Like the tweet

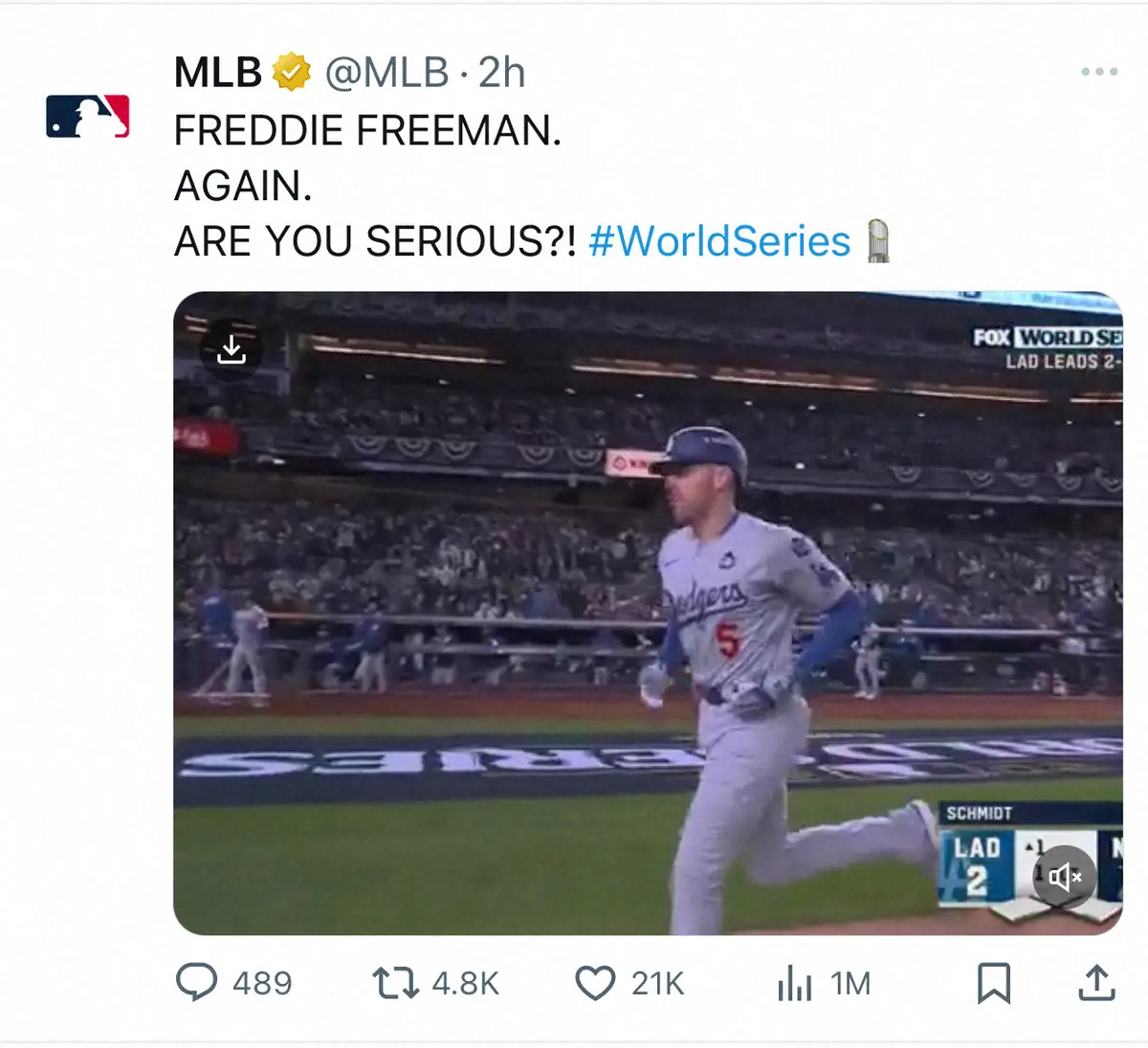pyautogui.click(x=596, y=982)
